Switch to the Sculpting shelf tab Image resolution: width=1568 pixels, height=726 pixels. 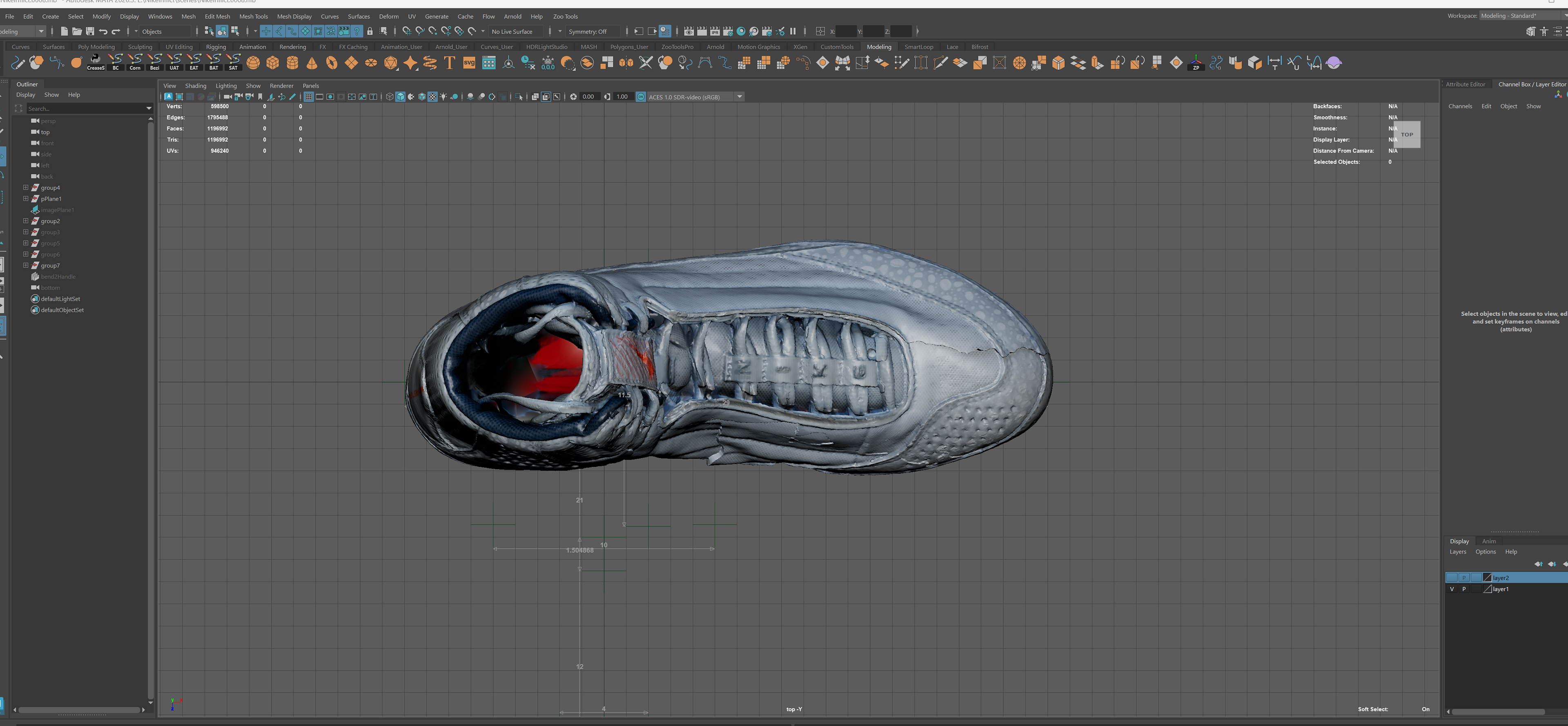[140, 47]
